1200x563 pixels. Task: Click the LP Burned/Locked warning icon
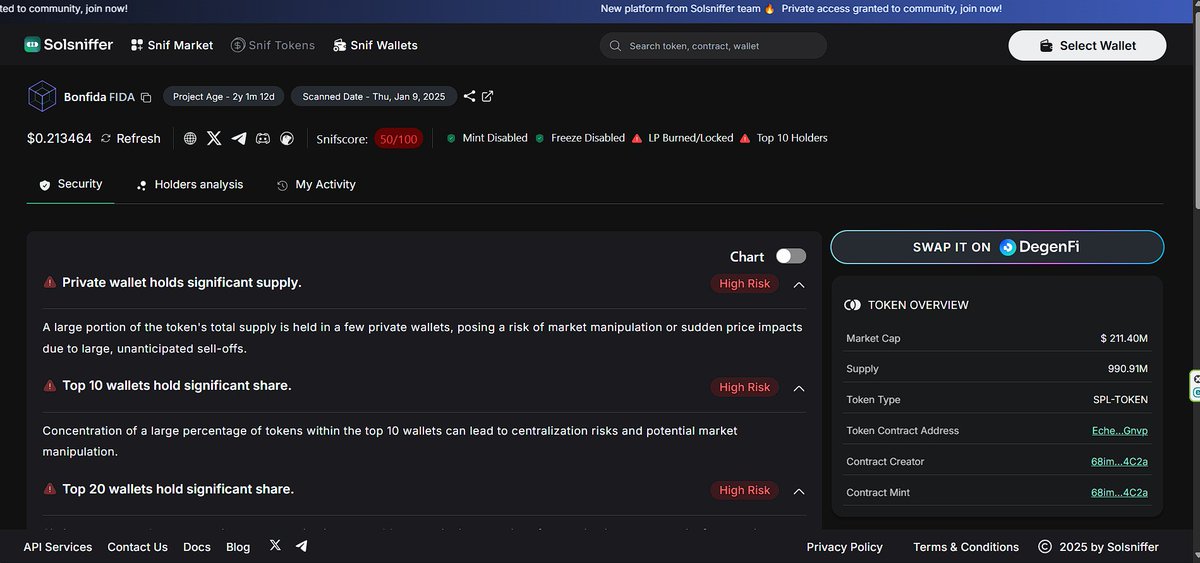[637, 138]
